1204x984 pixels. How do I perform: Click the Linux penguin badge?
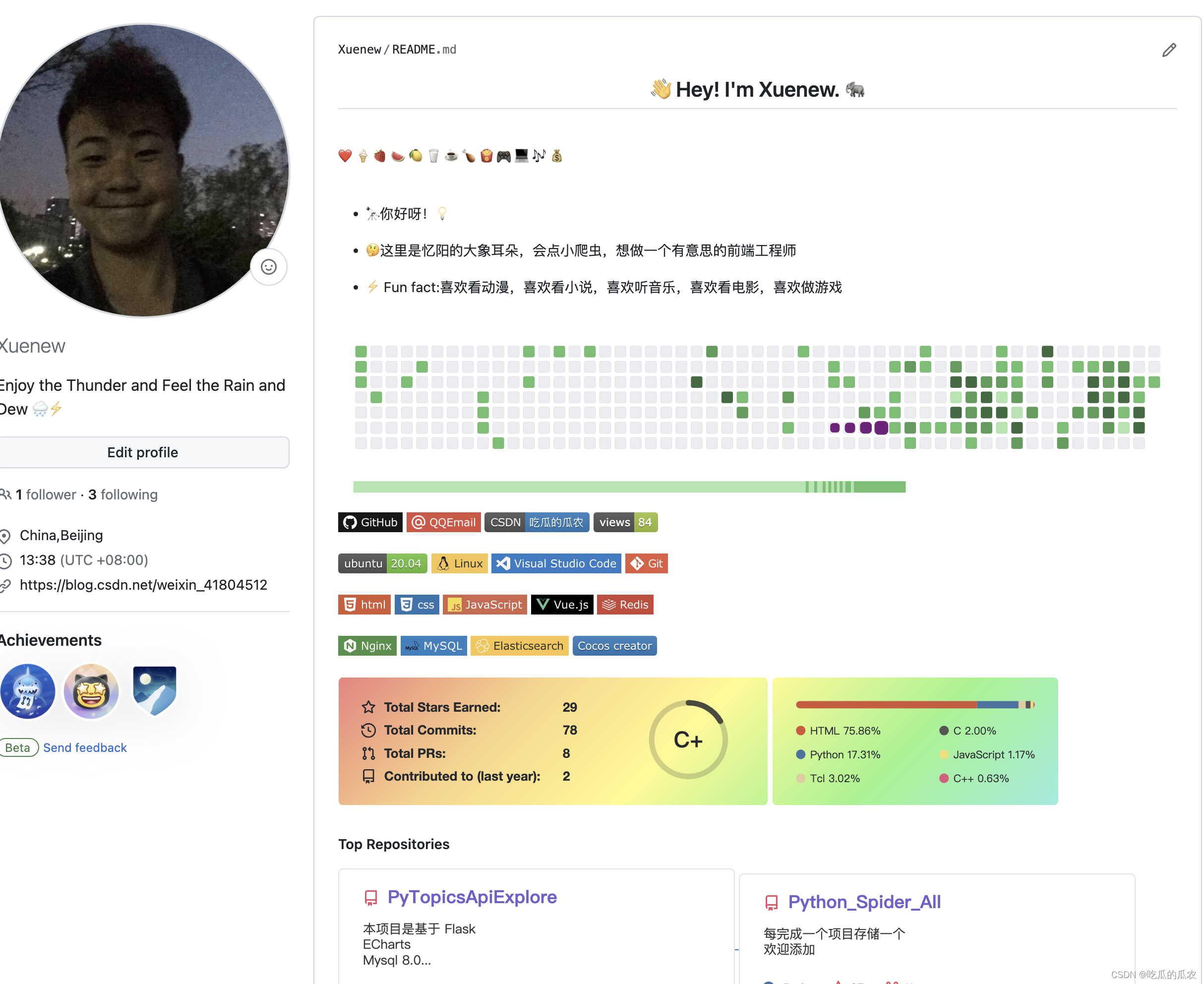tap(459, 563)
